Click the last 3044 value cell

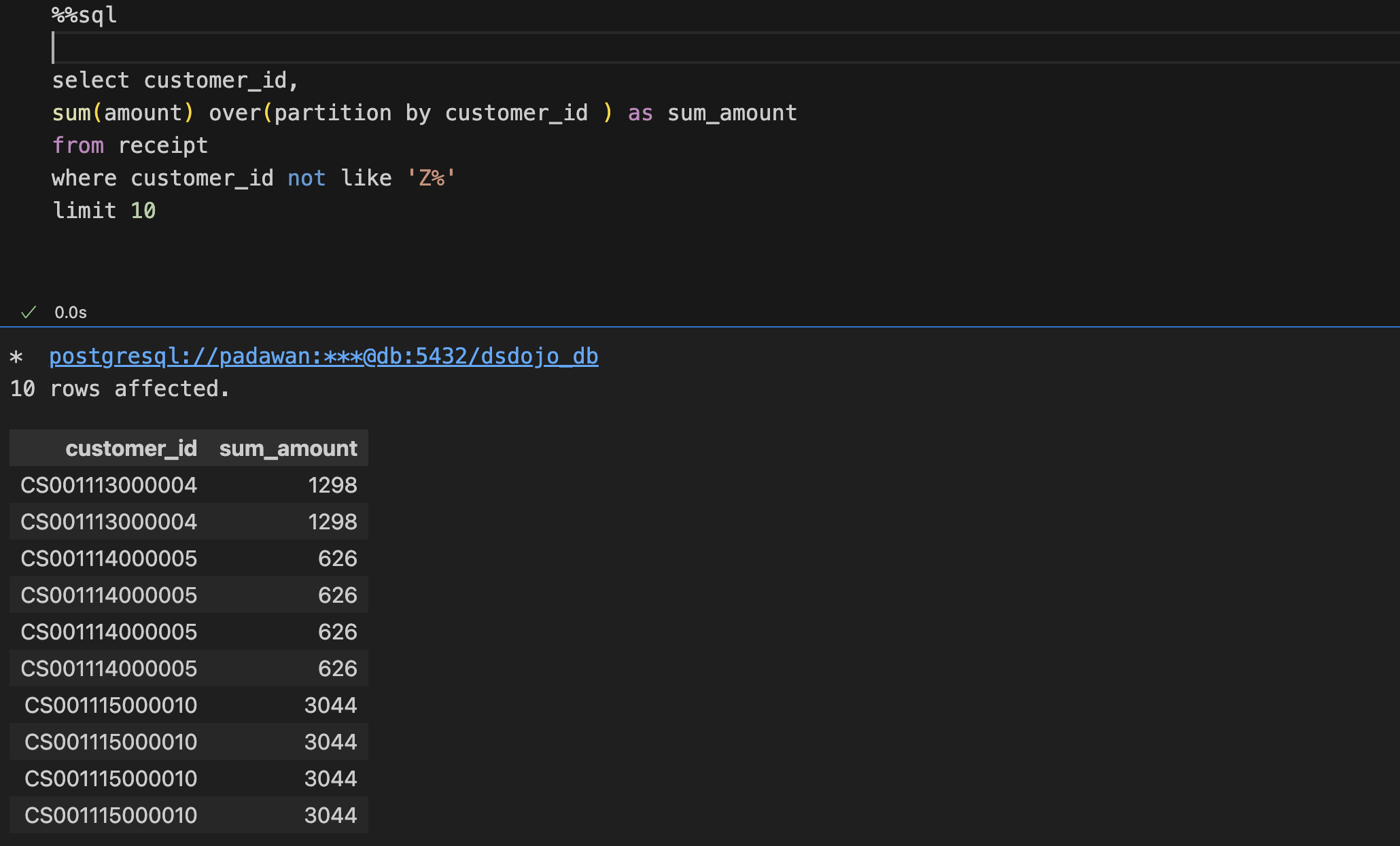[330, 815]
